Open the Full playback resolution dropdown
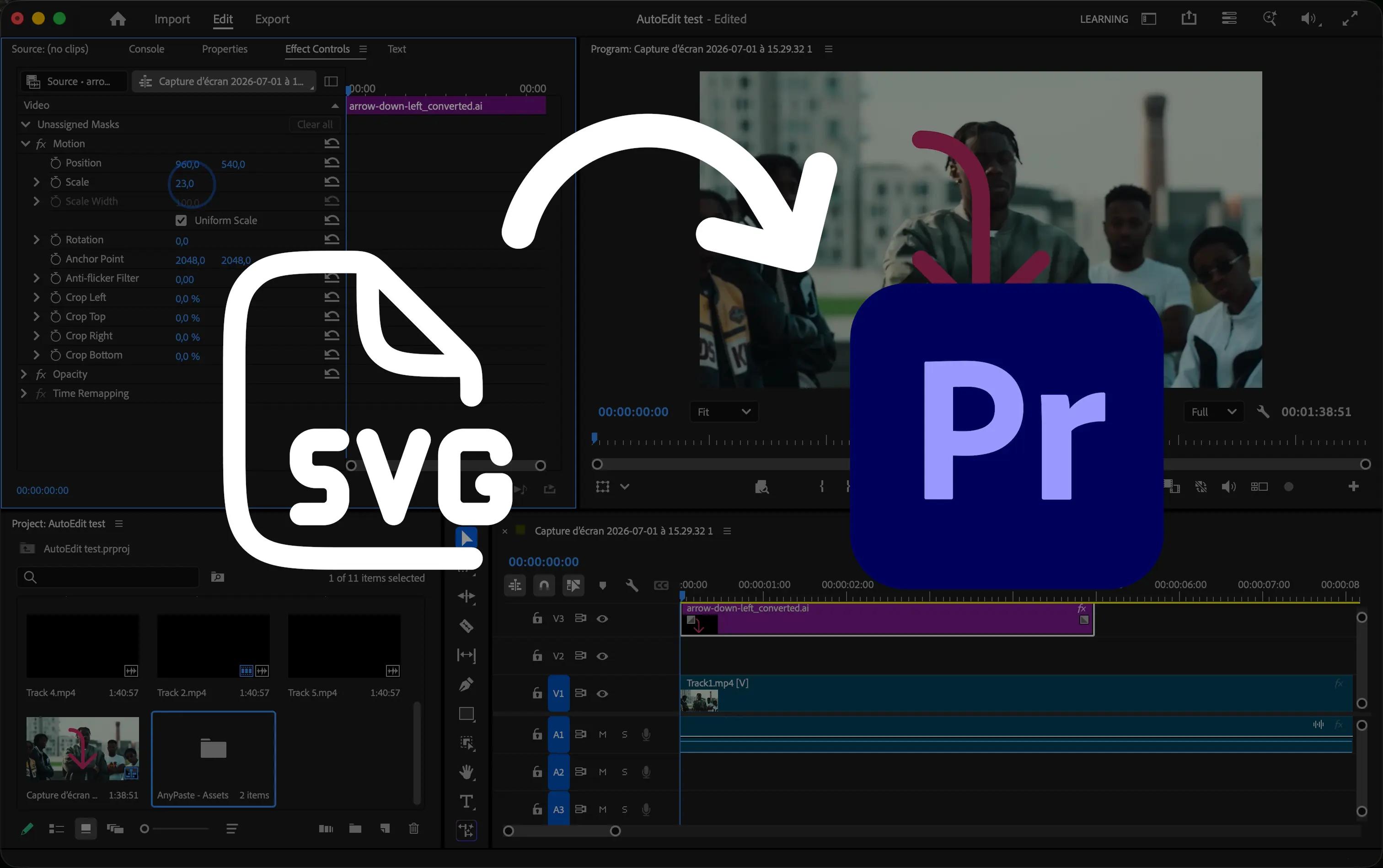Image resolution: width=1383 pixels, height=868 pixels. tap(1213, 412)
